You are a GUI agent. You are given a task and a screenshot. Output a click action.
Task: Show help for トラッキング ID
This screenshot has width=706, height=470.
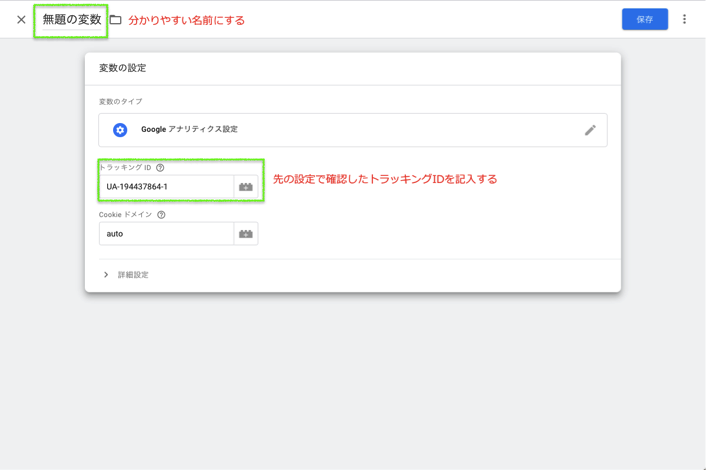tap(160, 167)
